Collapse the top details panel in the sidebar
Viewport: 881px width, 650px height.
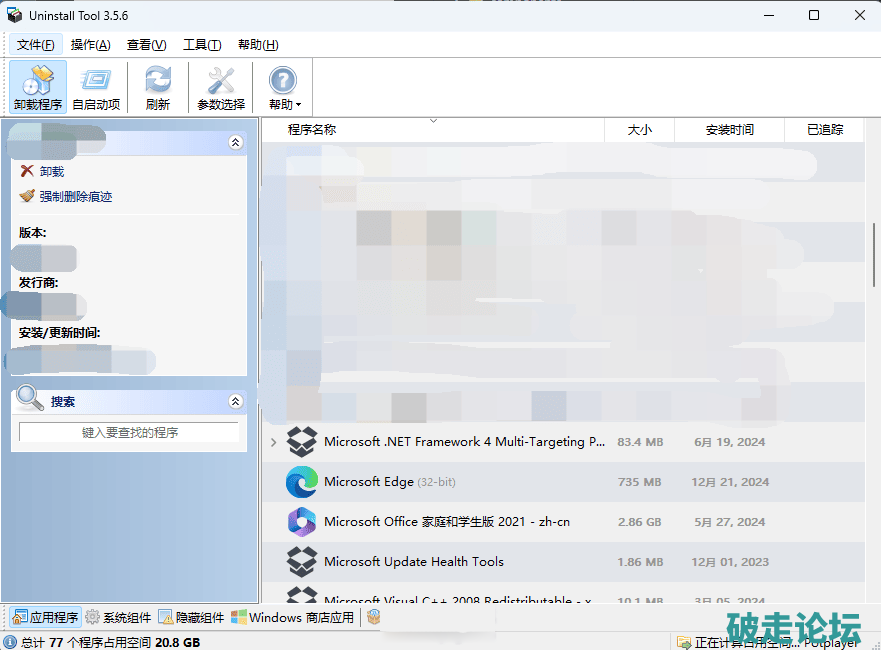click(x=236, y=143)
